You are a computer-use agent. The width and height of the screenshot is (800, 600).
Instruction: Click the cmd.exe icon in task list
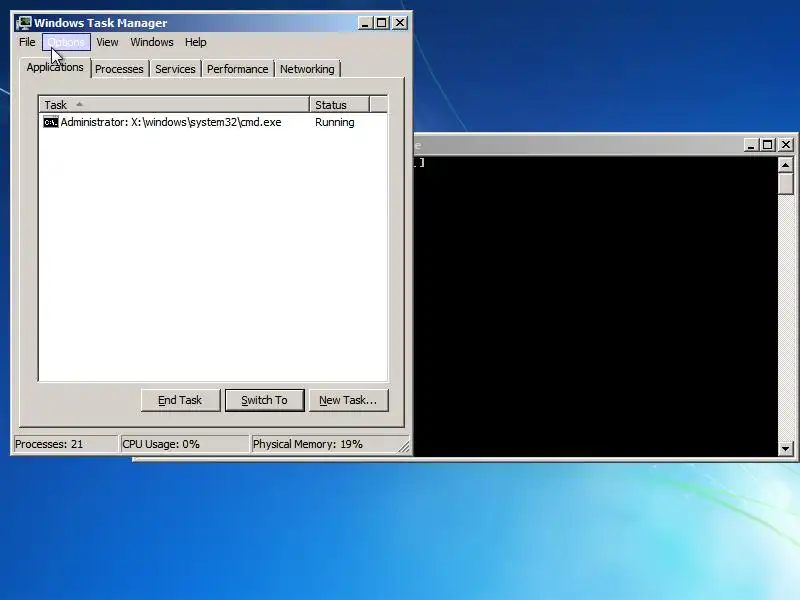(51, 122)
